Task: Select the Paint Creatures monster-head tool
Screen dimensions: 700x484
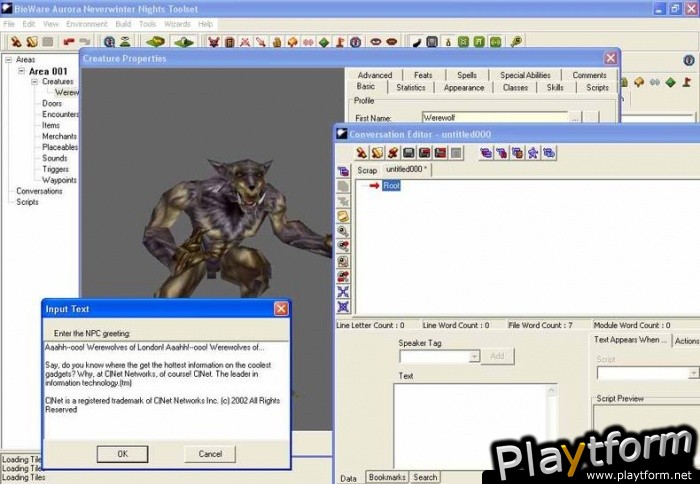Action: tap(214, 42)
